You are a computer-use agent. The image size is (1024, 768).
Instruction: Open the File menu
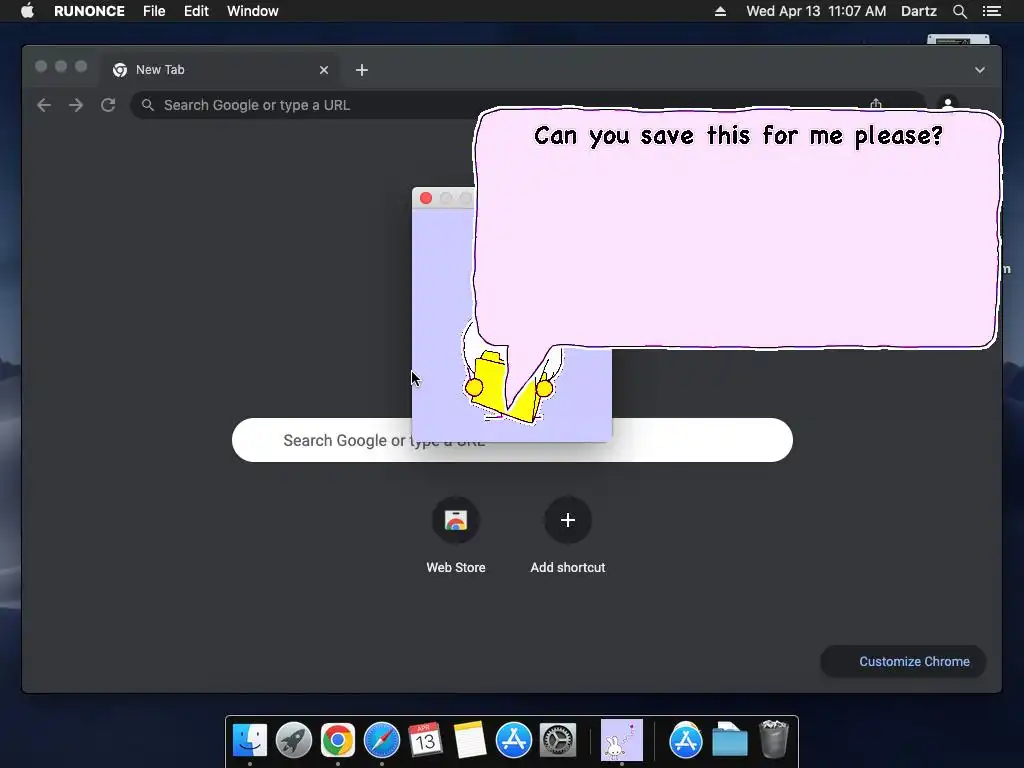[x=154, y=11]
